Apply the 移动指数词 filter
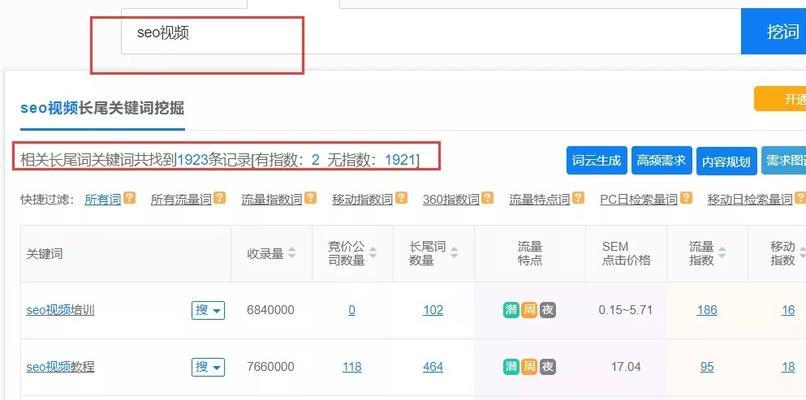The image size is (806, 400). click(362, 199)
